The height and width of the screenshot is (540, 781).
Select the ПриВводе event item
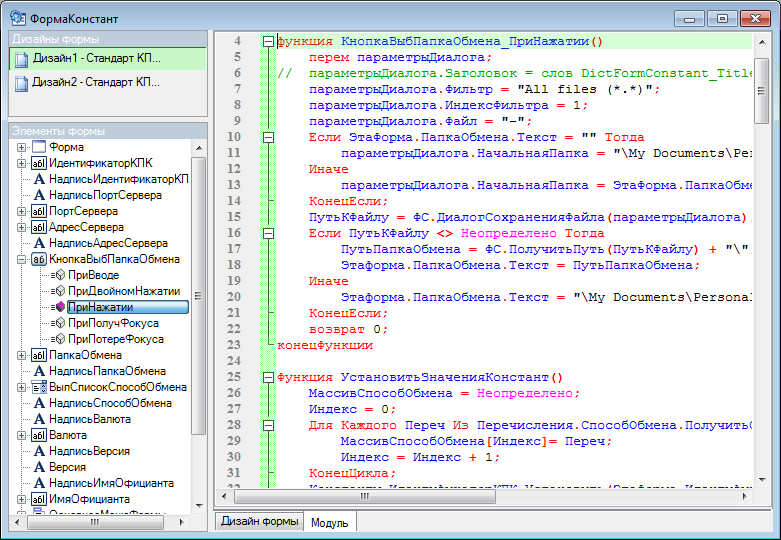coord(93,275)
